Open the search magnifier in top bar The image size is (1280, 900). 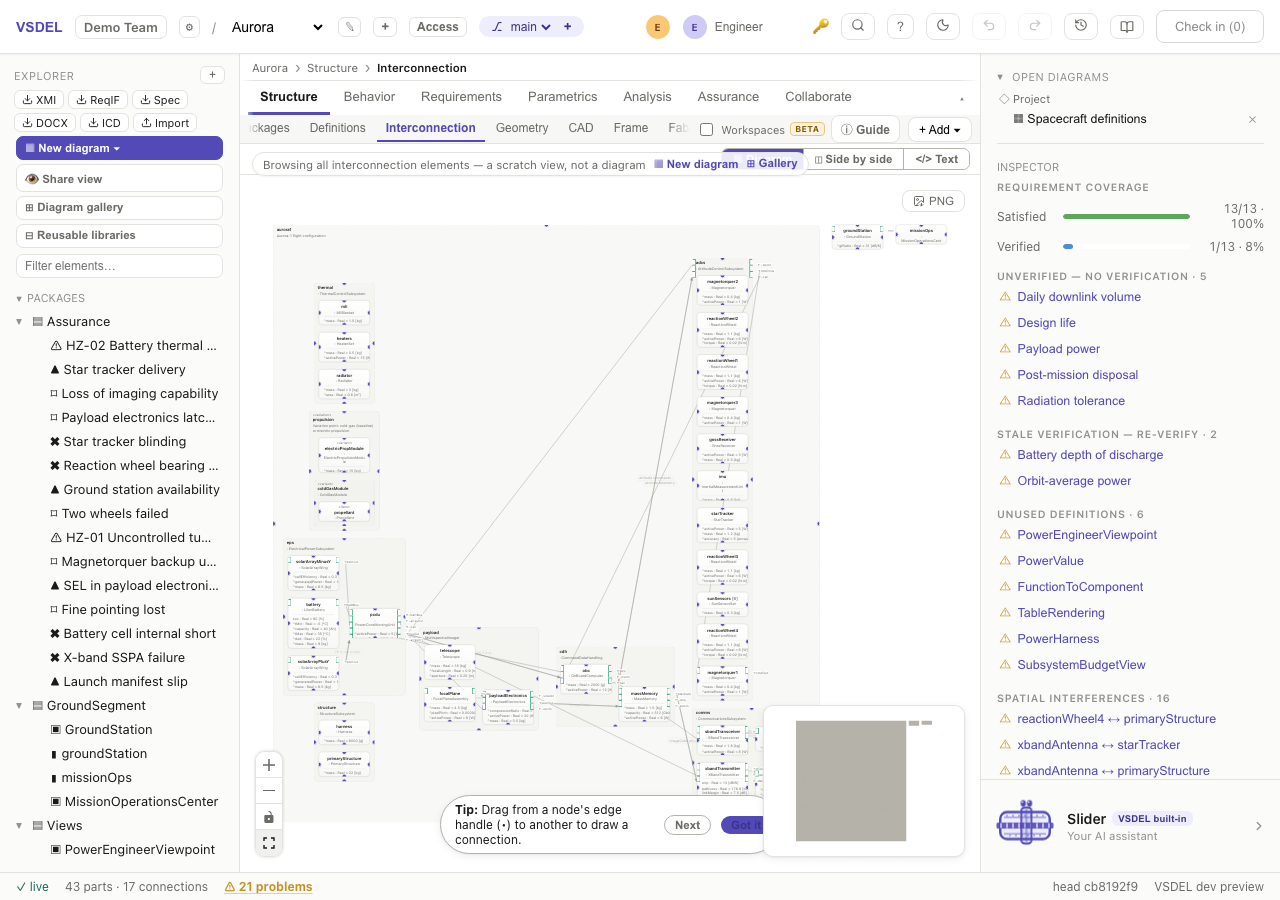coord(858,27)
